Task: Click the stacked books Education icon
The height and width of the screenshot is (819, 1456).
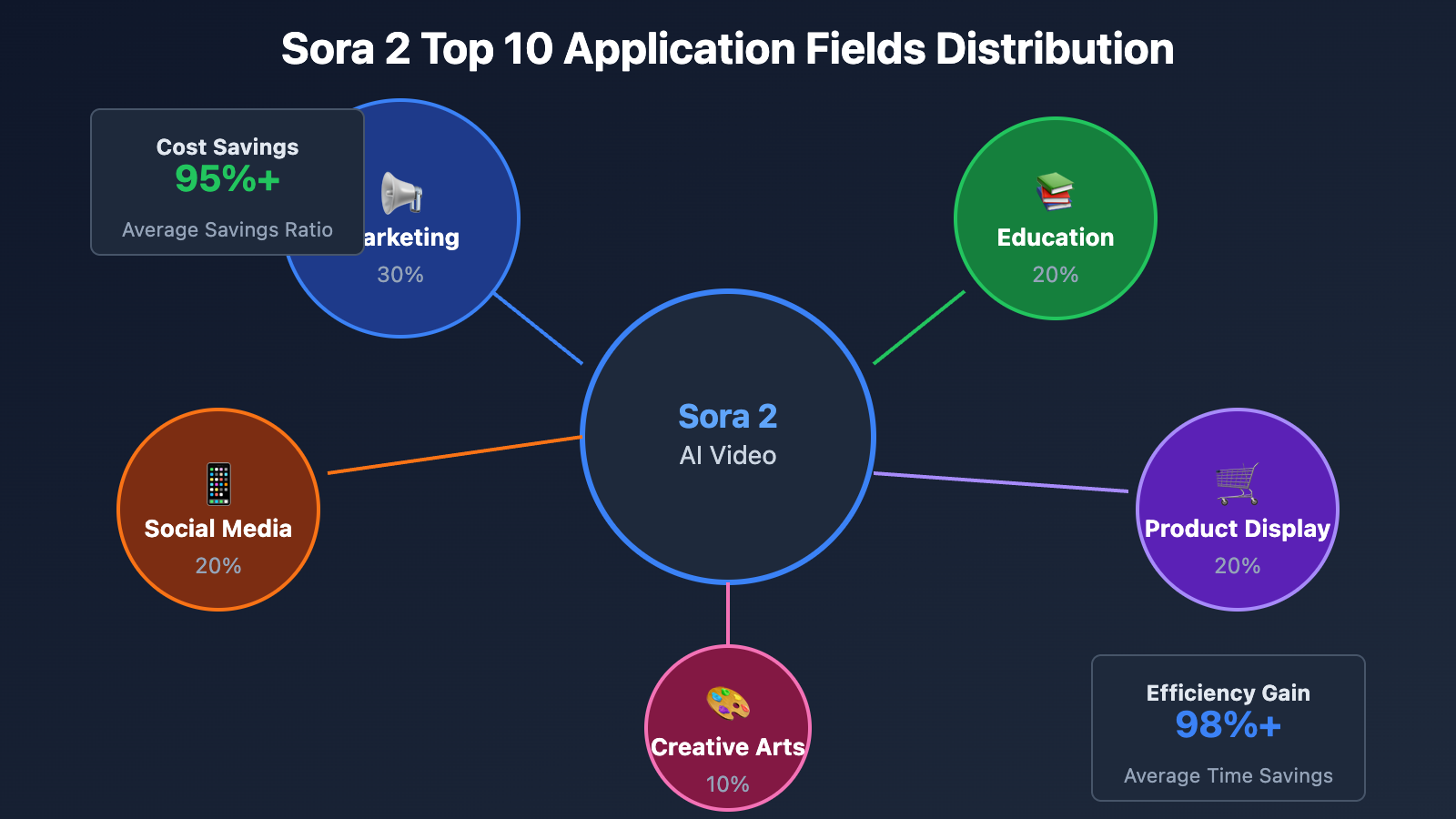Action: 1055,192
